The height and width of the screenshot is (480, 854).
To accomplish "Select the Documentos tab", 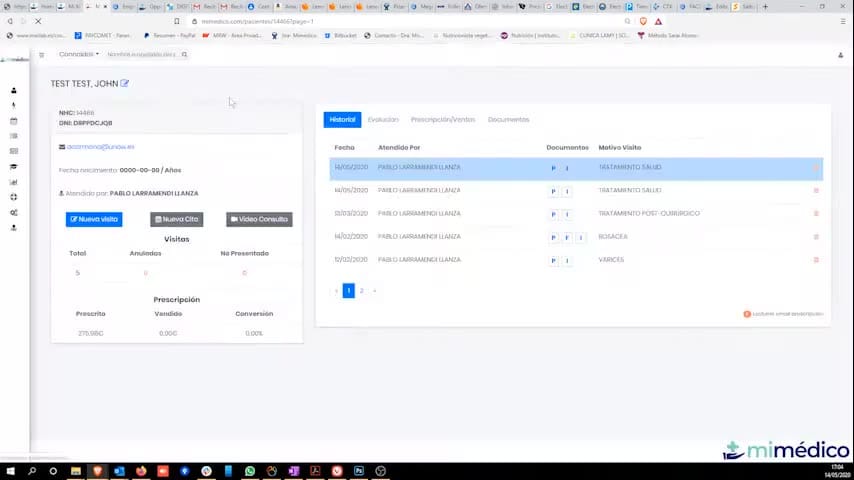I will pyautogui.click(x=508, y=119).
